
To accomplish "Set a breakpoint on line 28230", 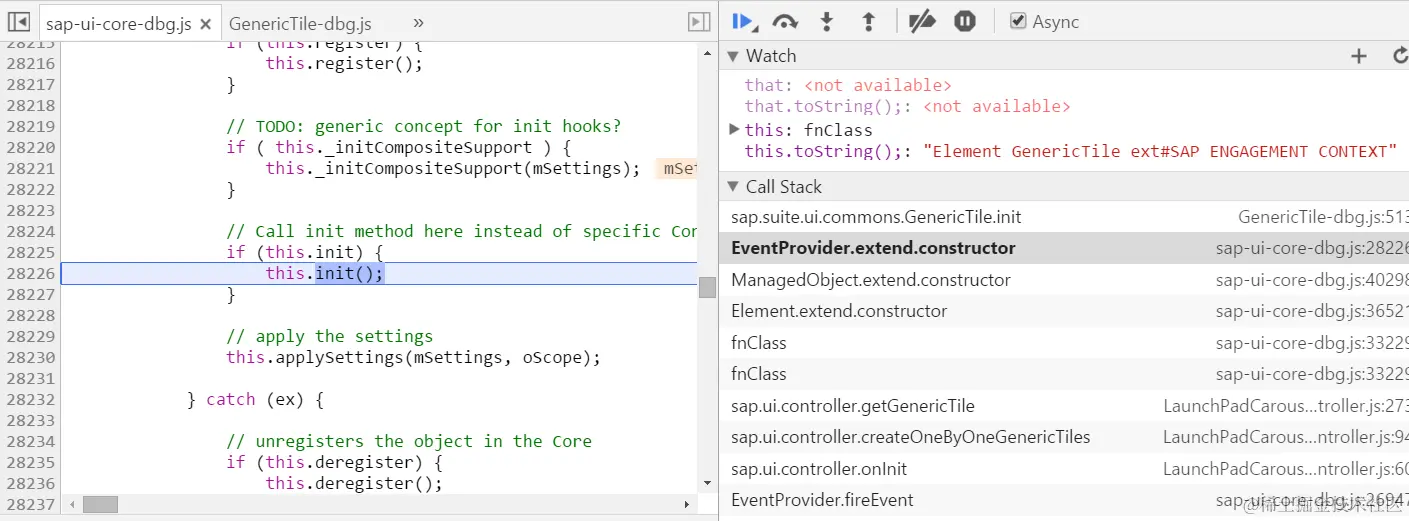I will (x=30, y=357).
